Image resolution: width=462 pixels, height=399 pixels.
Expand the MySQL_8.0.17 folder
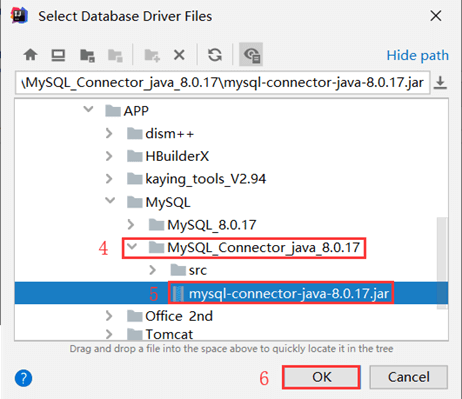(x=131, y=225)
